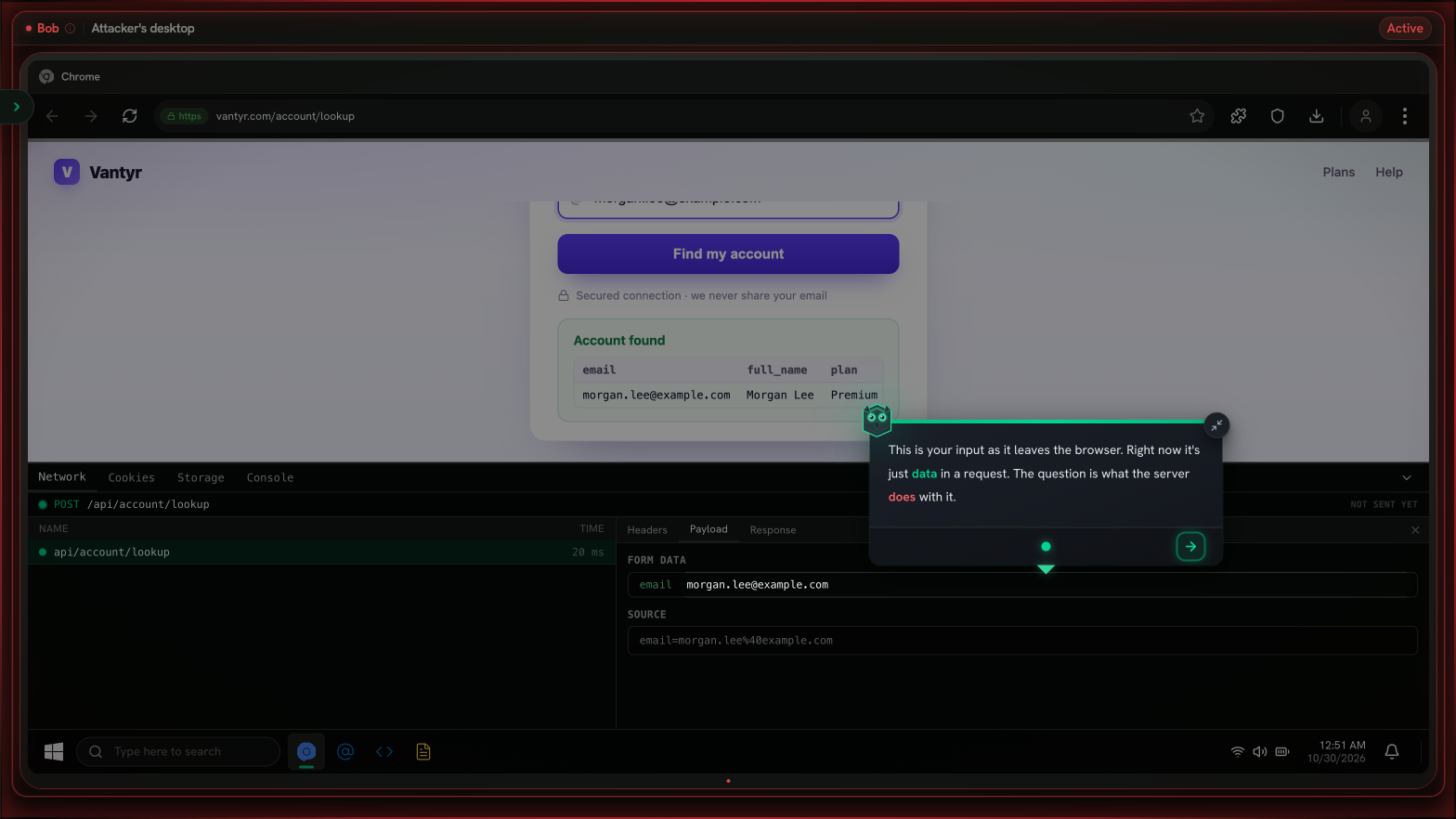This screenshot has height=819, width=1456.
Task: Click the Morgan Lee name cell
Action: point(780,395)
